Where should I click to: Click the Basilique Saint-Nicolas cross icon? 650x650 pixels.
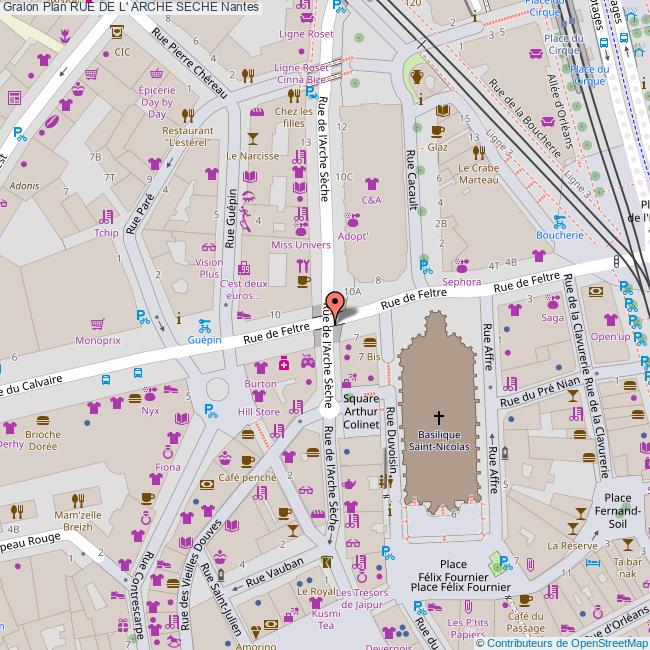click(x=438, y=416)
